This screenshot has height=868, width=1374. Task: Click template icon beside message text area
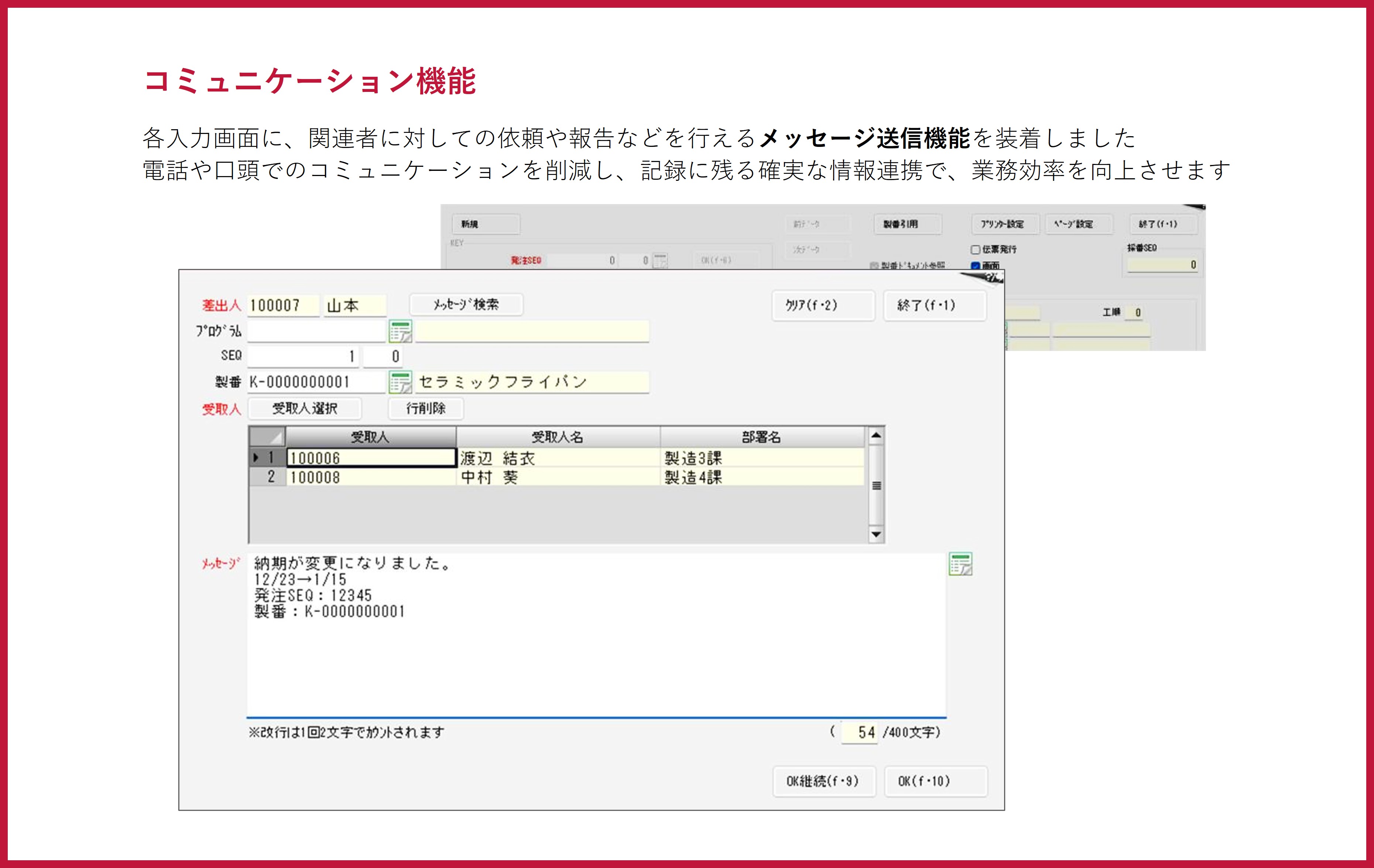click(x=960, y=564)
